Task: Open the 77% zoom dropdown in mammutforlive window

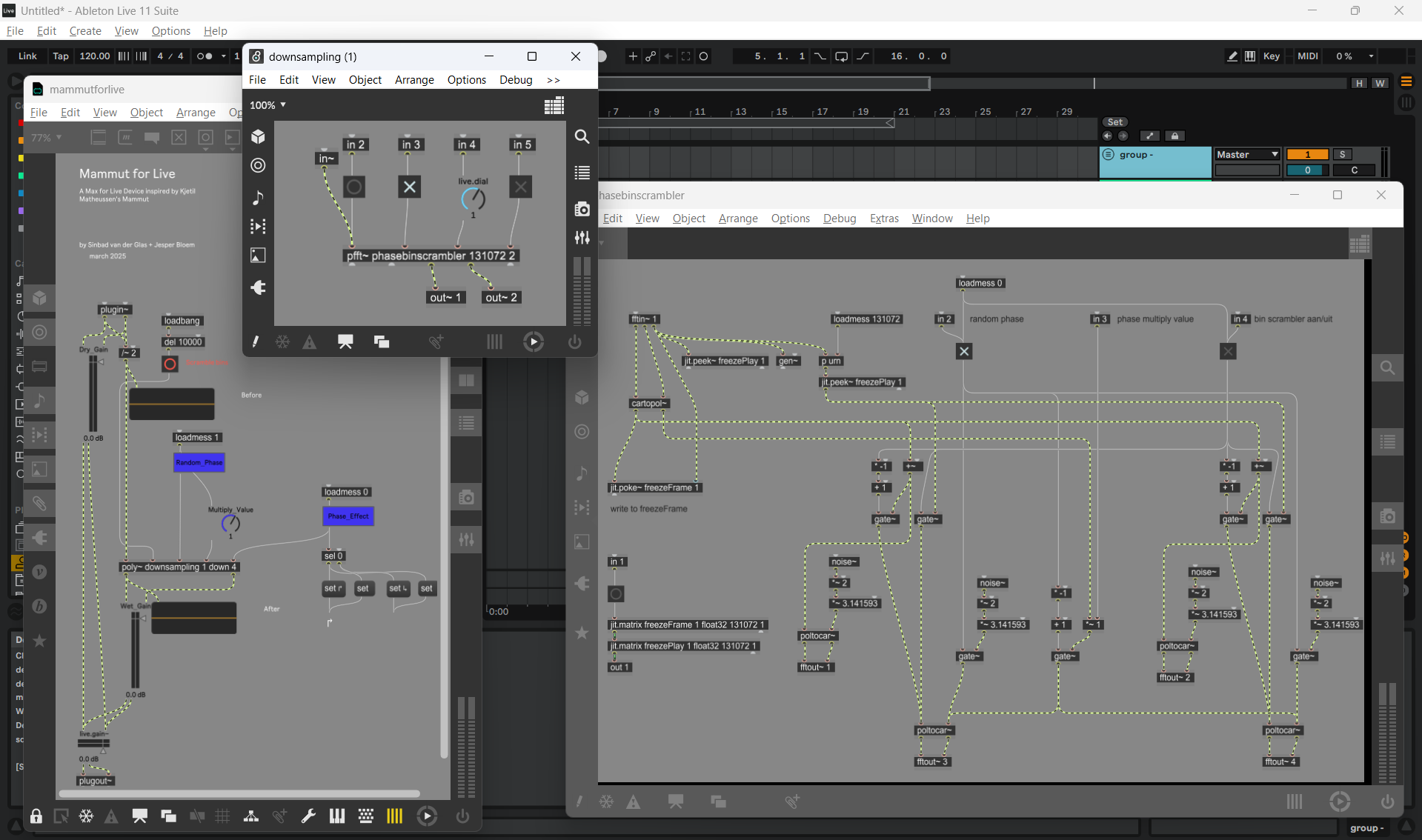Action: point(46,138)
